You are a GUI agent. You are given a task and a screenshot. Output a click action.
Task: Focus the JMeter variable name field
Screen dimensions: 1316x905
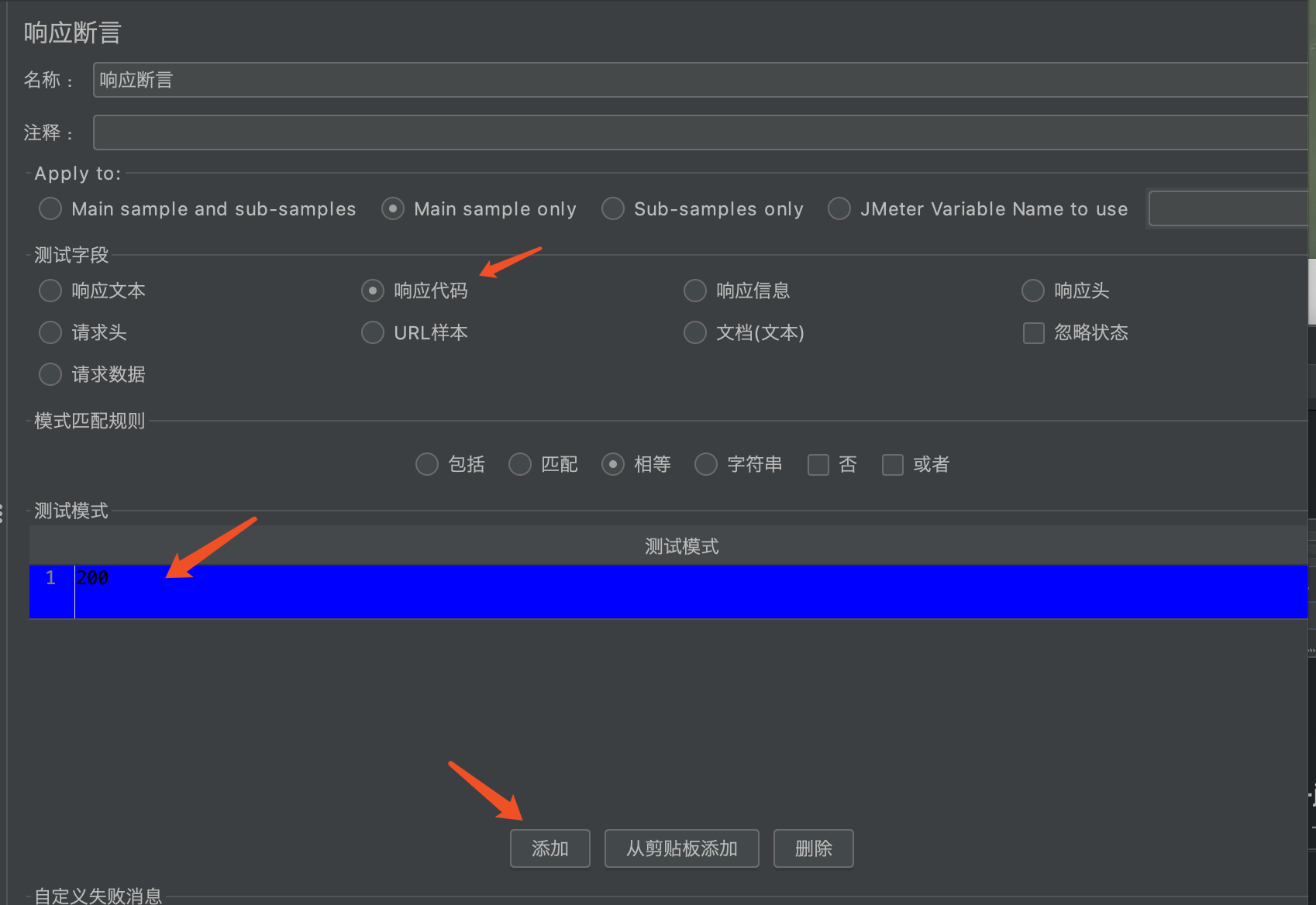[x=1228, y=208]
